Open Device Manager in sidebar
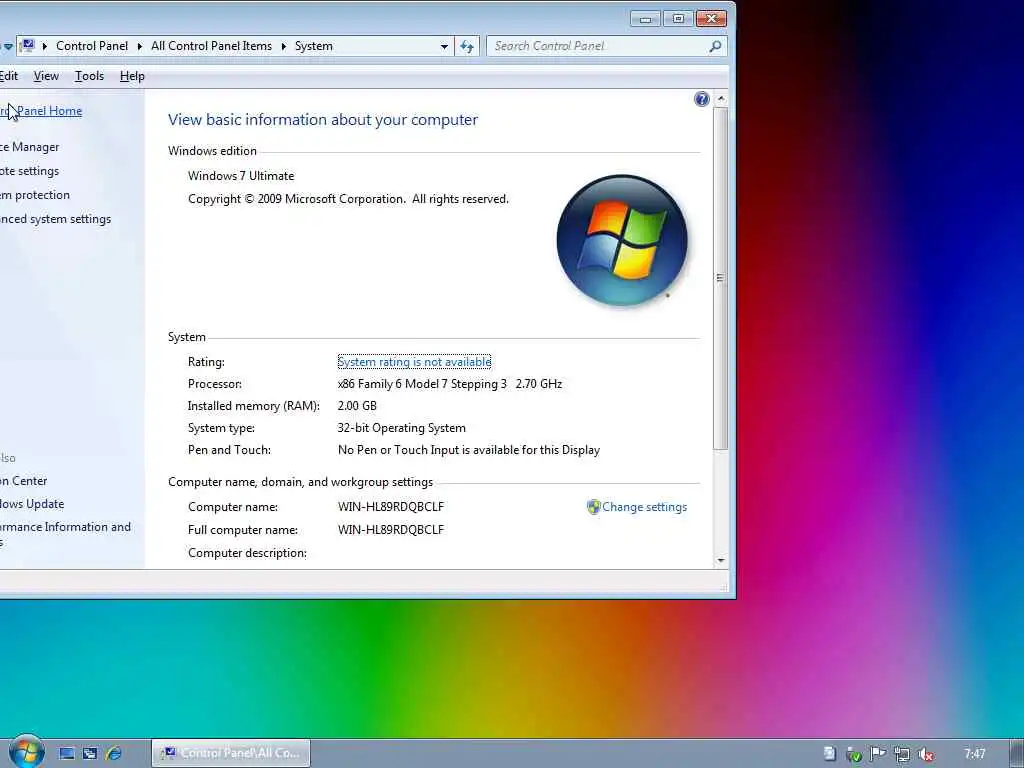 (29, 147)
